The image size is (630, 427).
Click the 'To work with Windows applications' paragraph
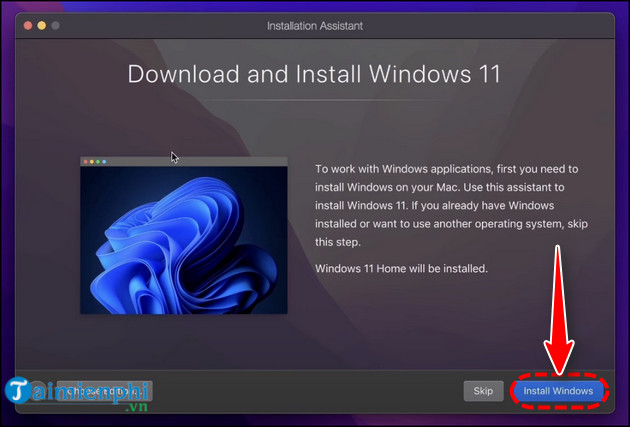tap(451, 205)
